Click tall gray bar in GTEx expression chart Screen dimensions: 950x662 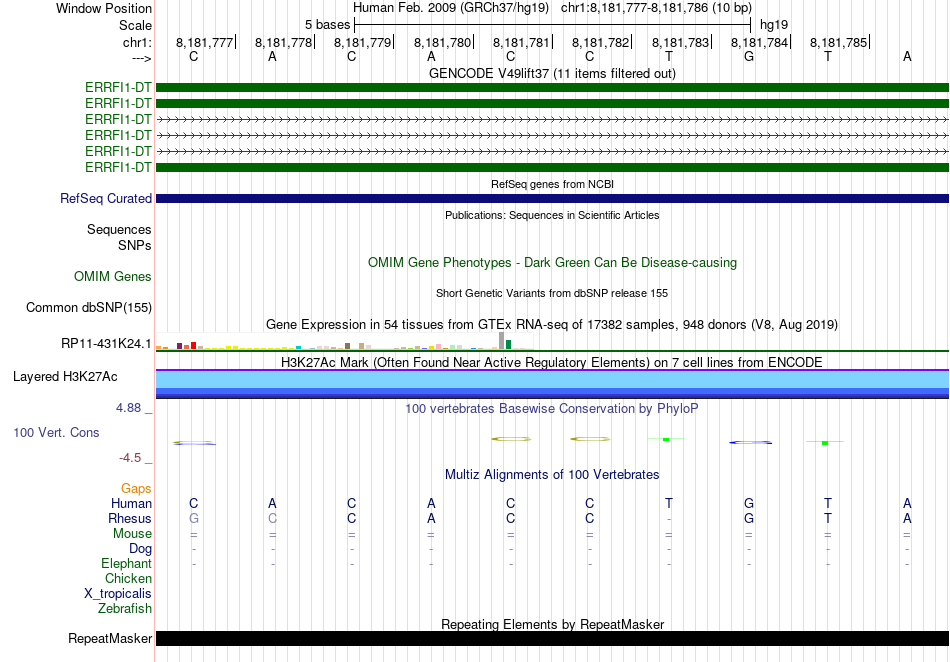(501, 340)
